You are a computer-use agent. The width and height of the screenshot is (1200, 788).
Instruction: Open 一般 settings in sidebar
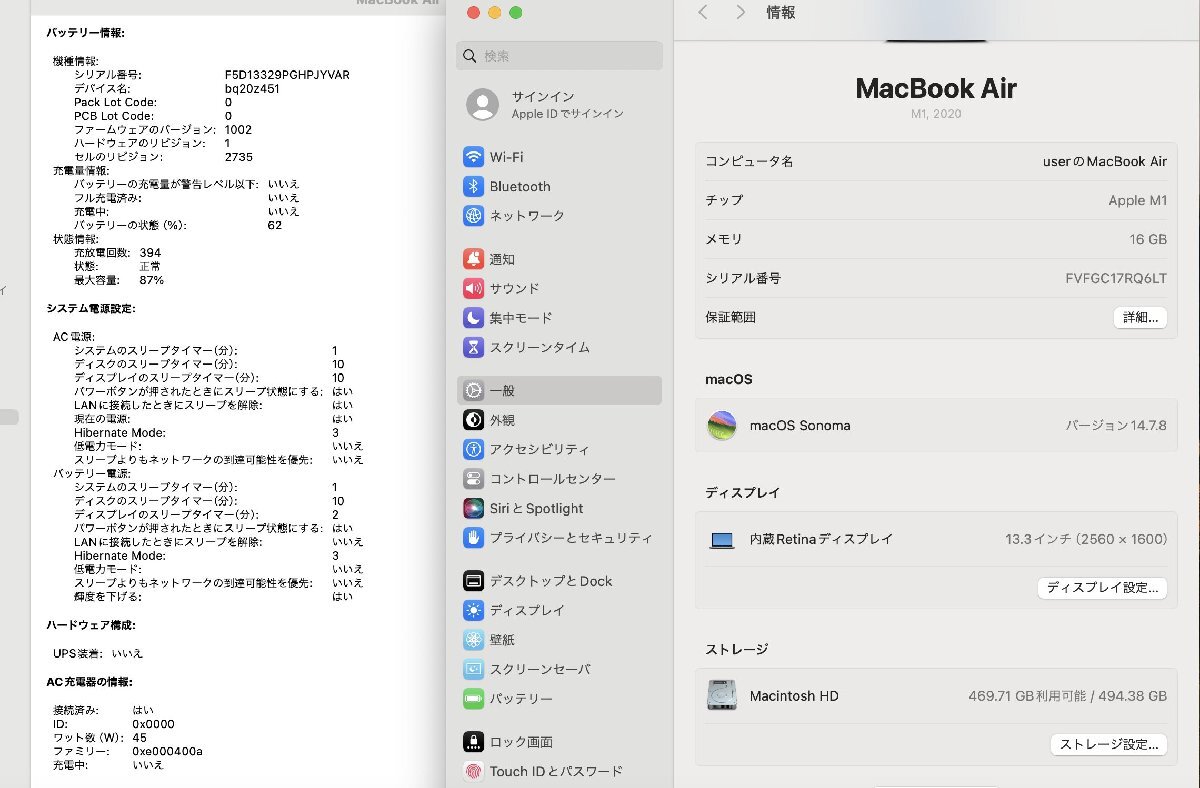[x=559, y=391]
